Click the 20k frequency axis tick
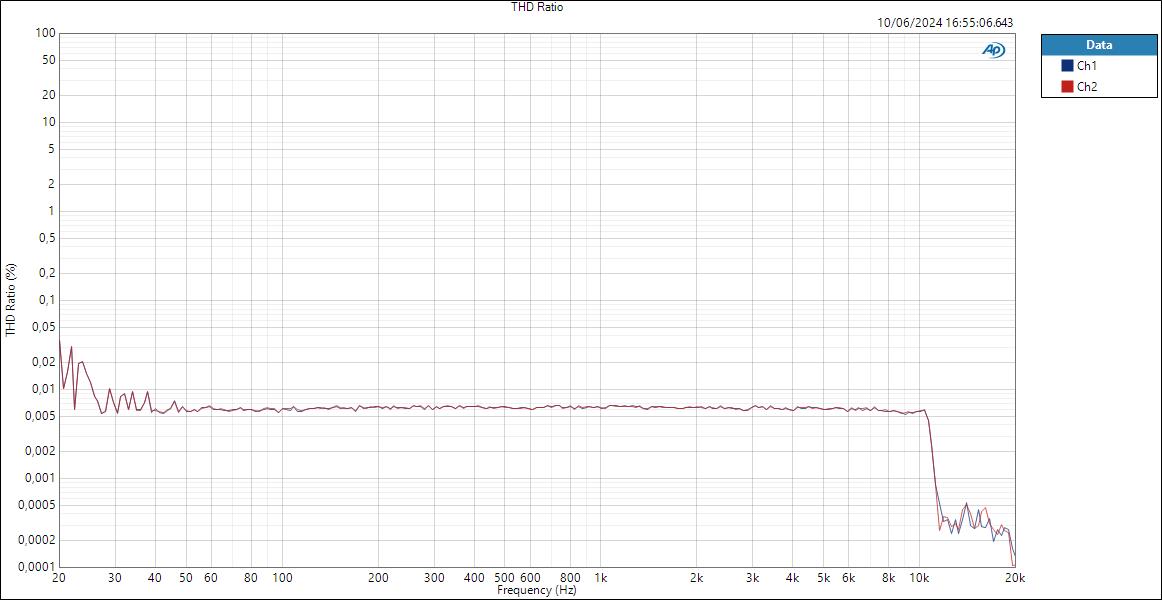 tap(1014, 578)
